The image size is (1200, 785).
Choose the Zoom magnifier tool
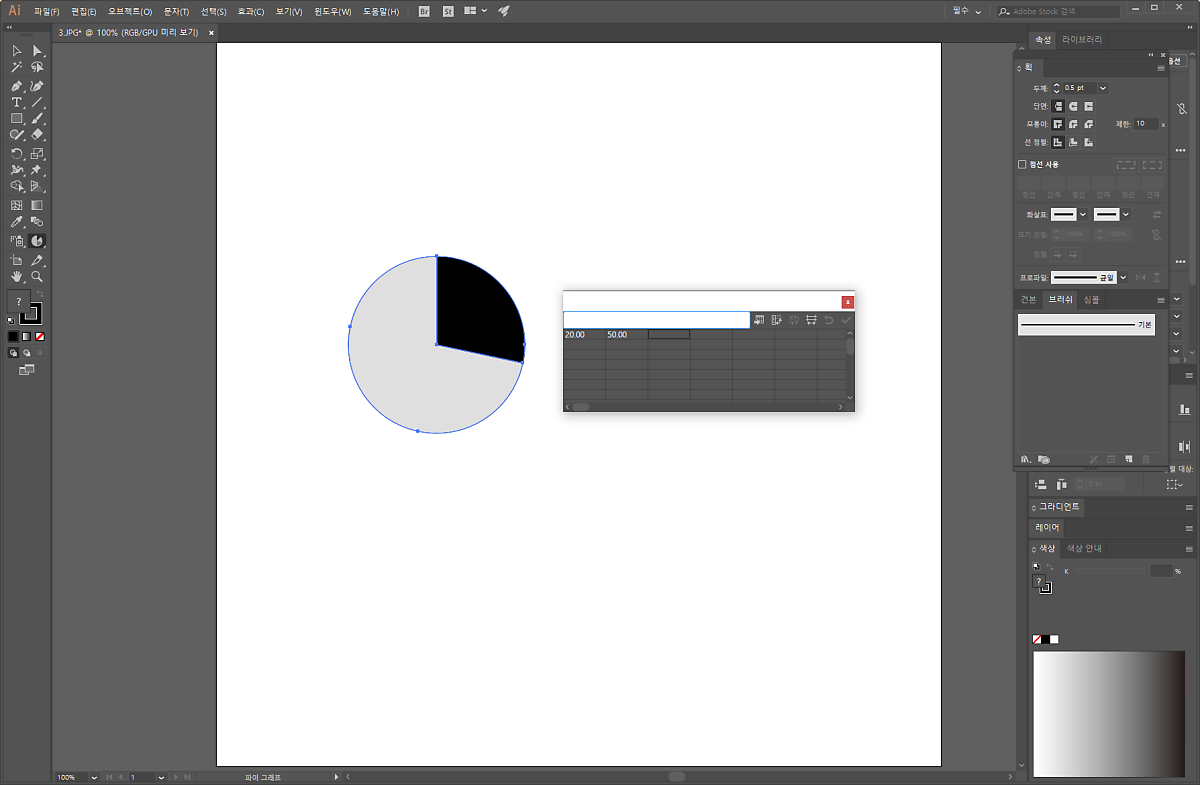(37, 277)
